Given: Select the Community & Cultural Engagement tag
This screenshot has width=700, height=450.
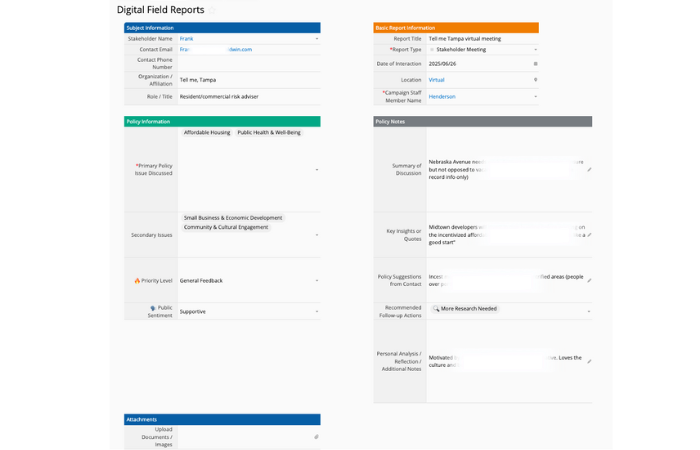Looking at the screenshot, I should pos(226,227).
